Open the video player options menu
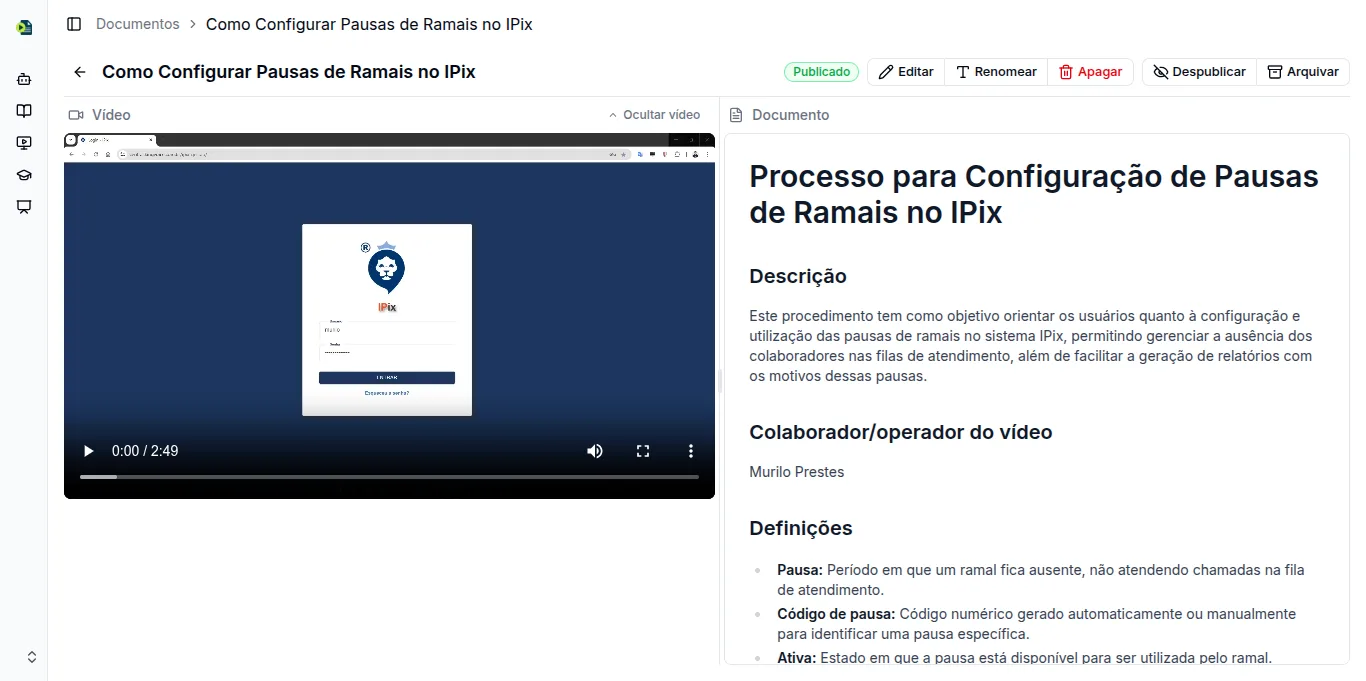 point(690,451)
